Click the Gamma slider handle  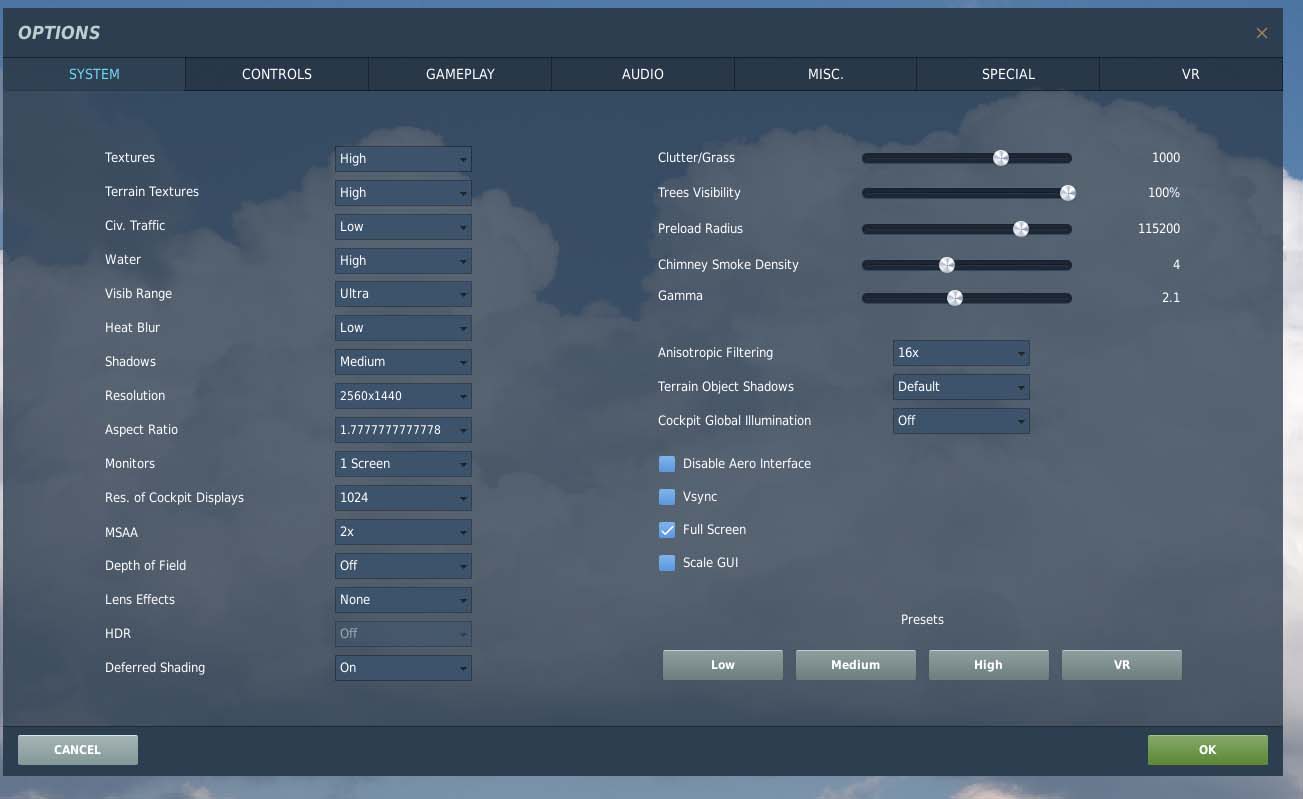954,298
